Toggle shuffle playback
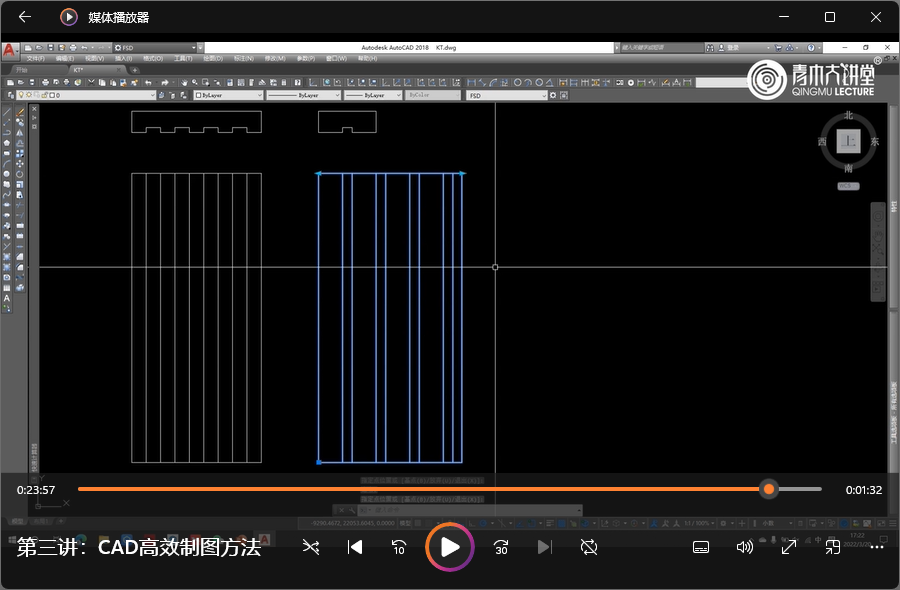The width and height of the screenshot is (900, 590). 311,547
